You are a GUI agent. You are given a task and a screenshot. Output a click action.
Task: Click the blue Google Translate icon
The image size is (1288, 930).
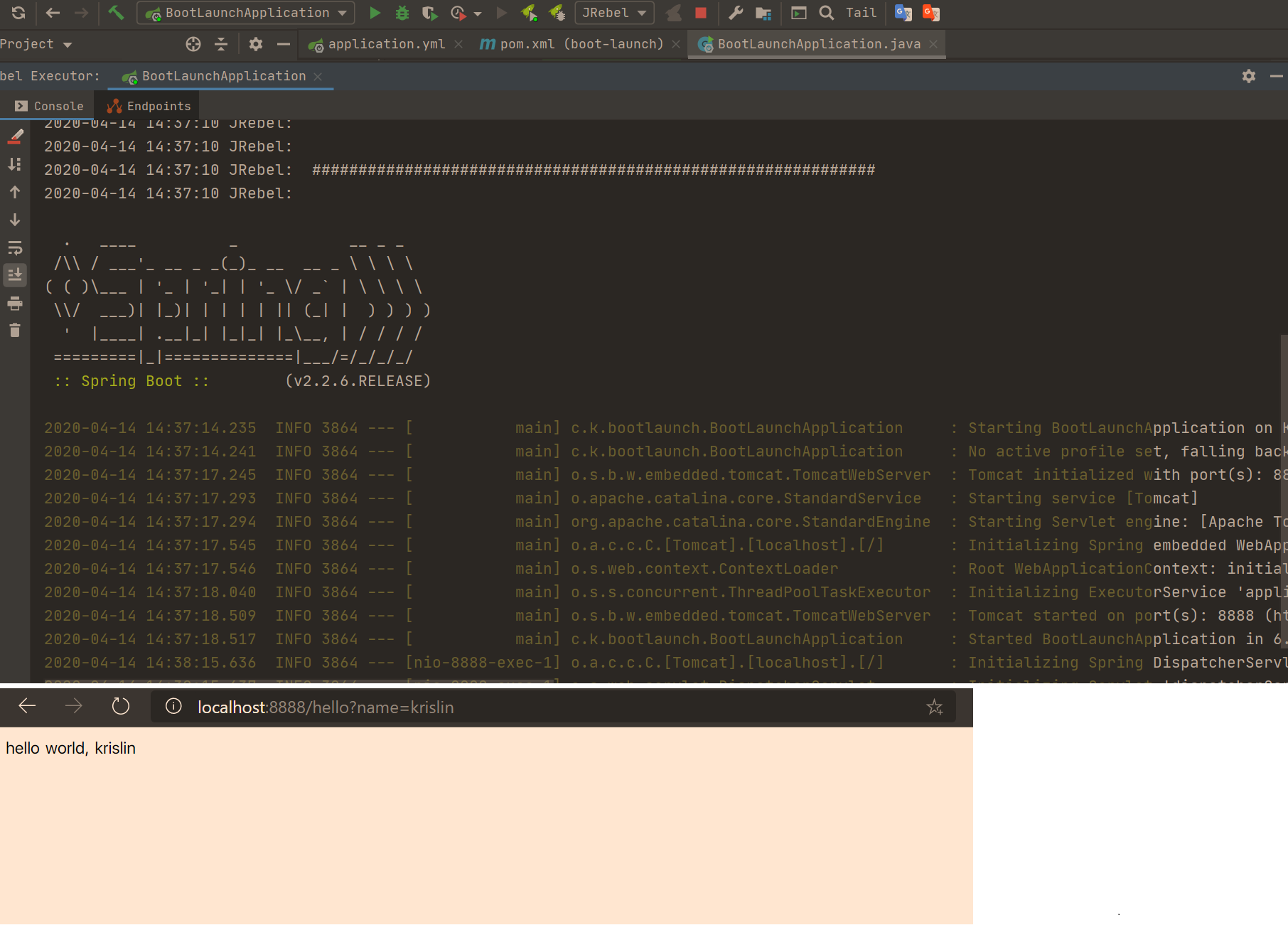coord(903,13)
